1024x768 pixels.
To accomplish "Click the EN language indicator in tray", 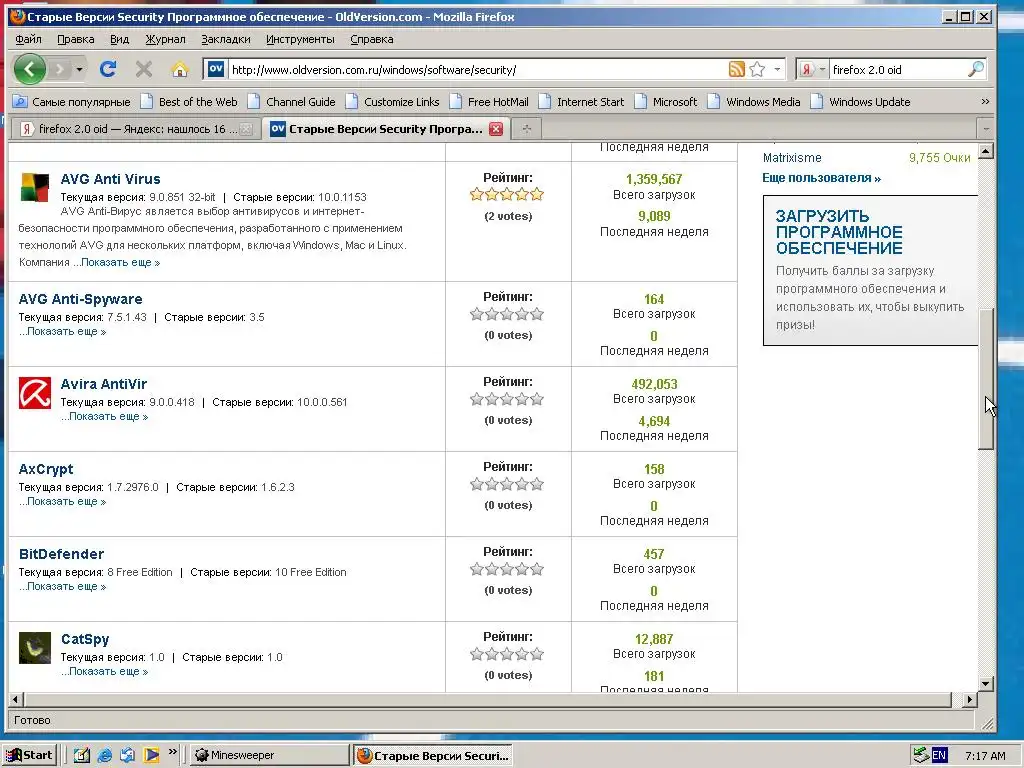I will (938, 756).
